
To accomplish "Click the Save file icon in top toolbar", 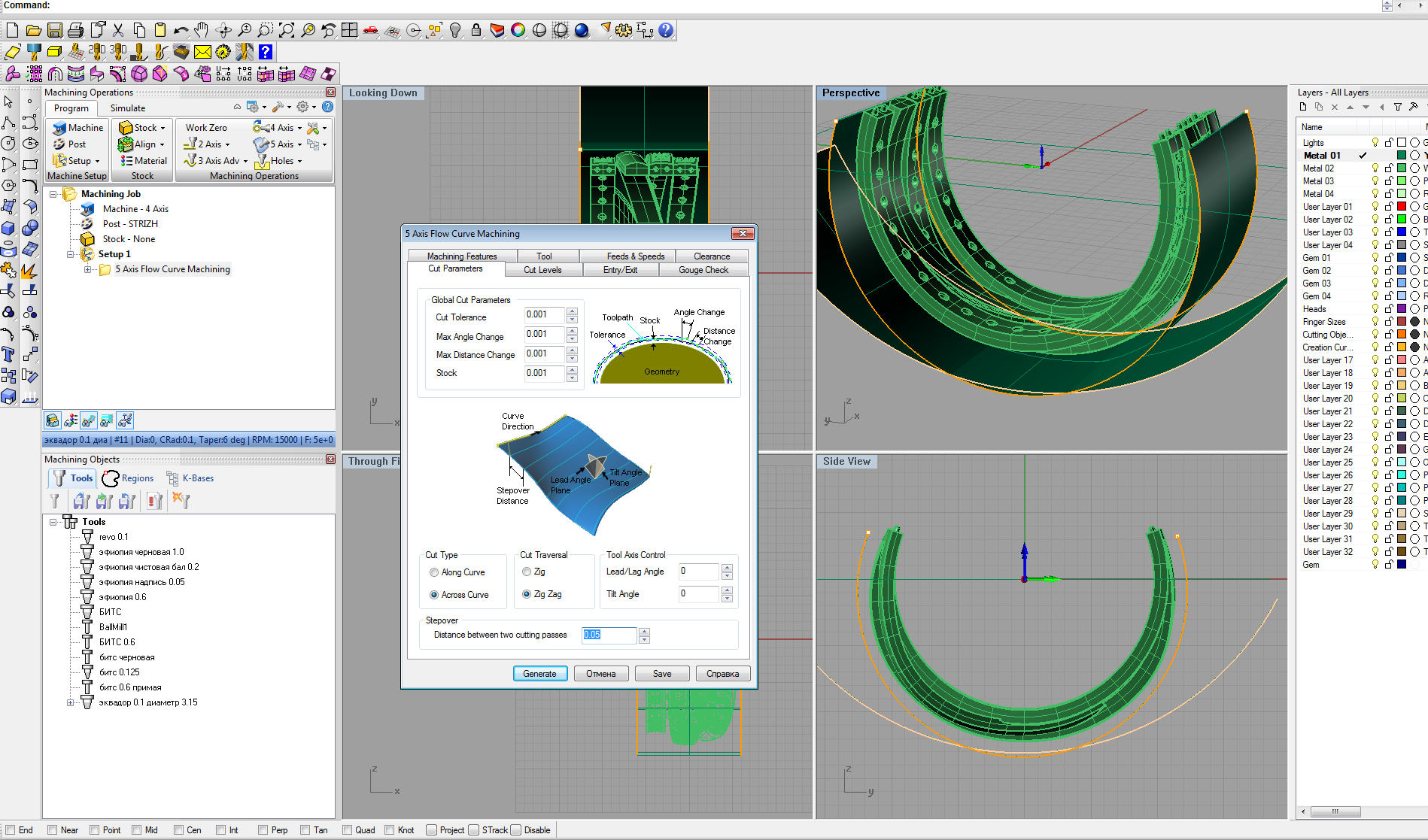I will point(54,30).
